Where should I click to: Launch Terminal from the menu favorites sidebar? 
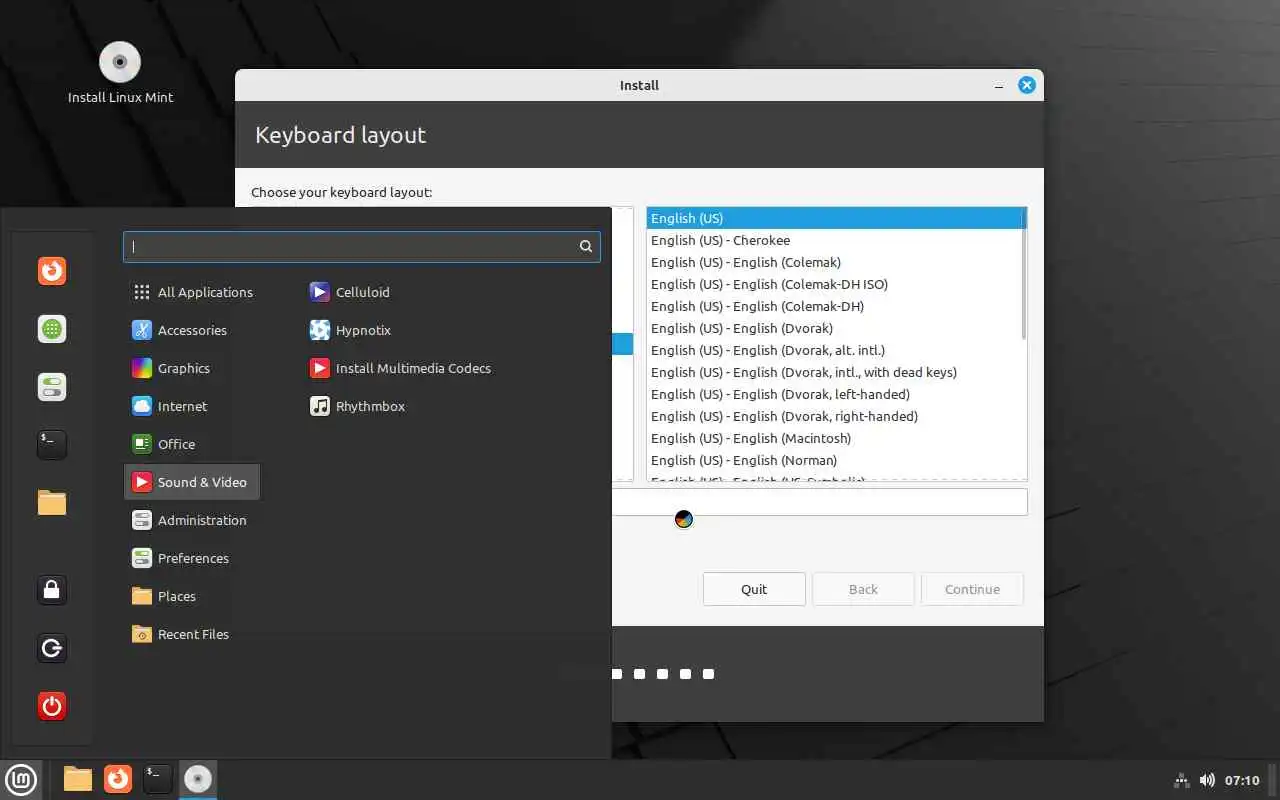(x=52, y=445)
